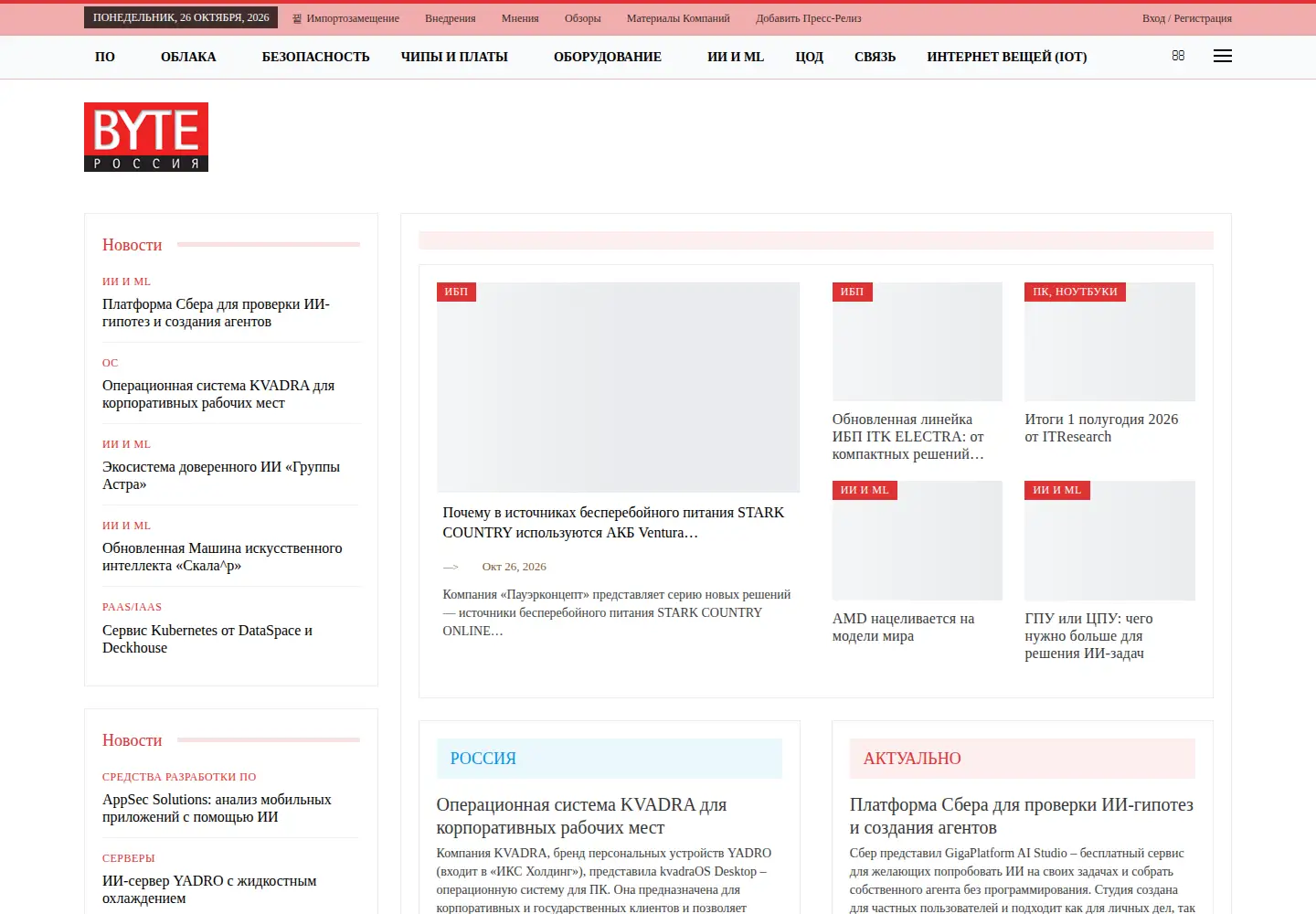
Task: Open Платформа Сбера article in АКТУАЛЬНО block
Action: [x=1022, y=816]
